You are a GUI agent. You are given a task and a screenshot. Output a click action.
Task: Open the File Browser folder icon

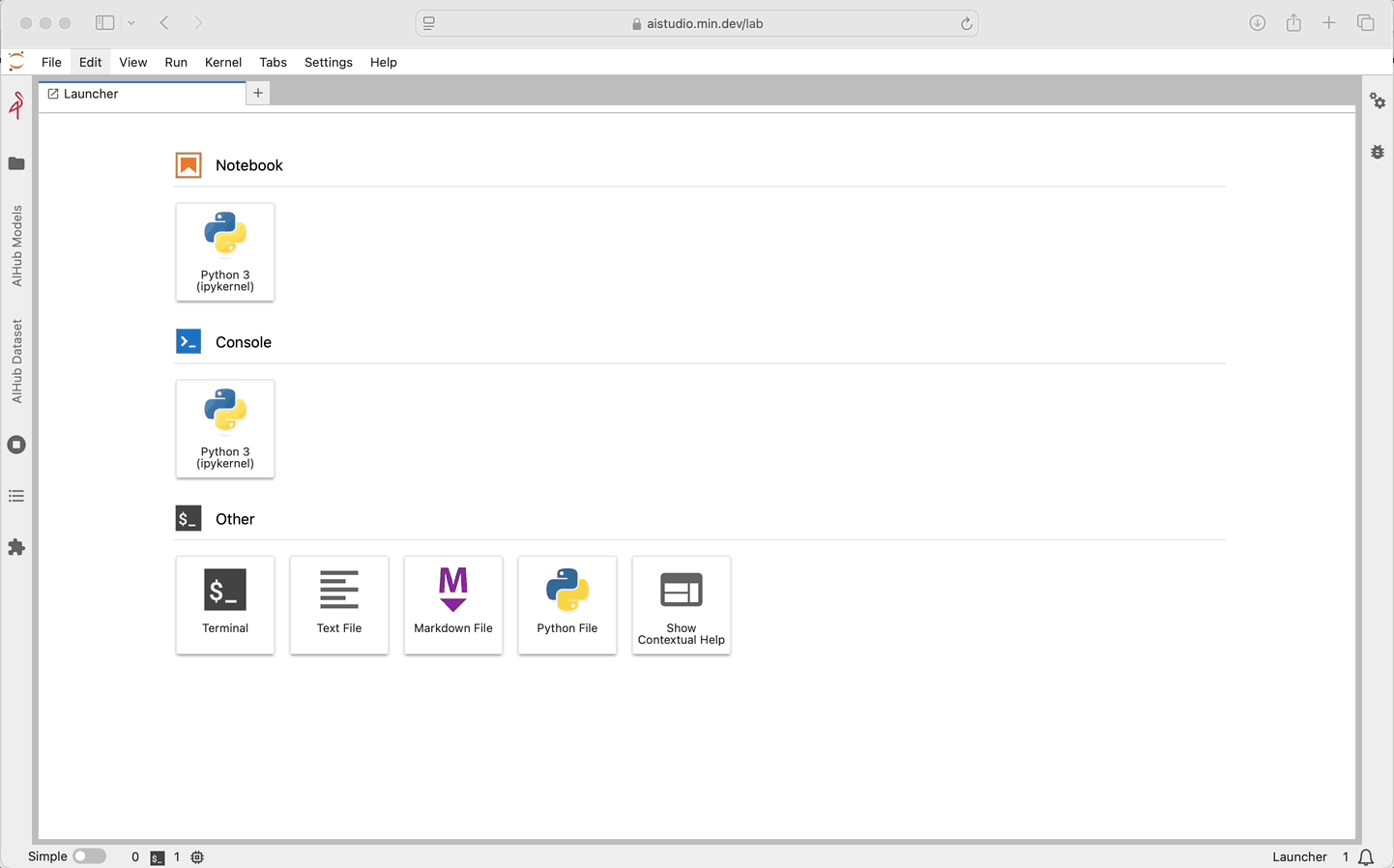16,163
